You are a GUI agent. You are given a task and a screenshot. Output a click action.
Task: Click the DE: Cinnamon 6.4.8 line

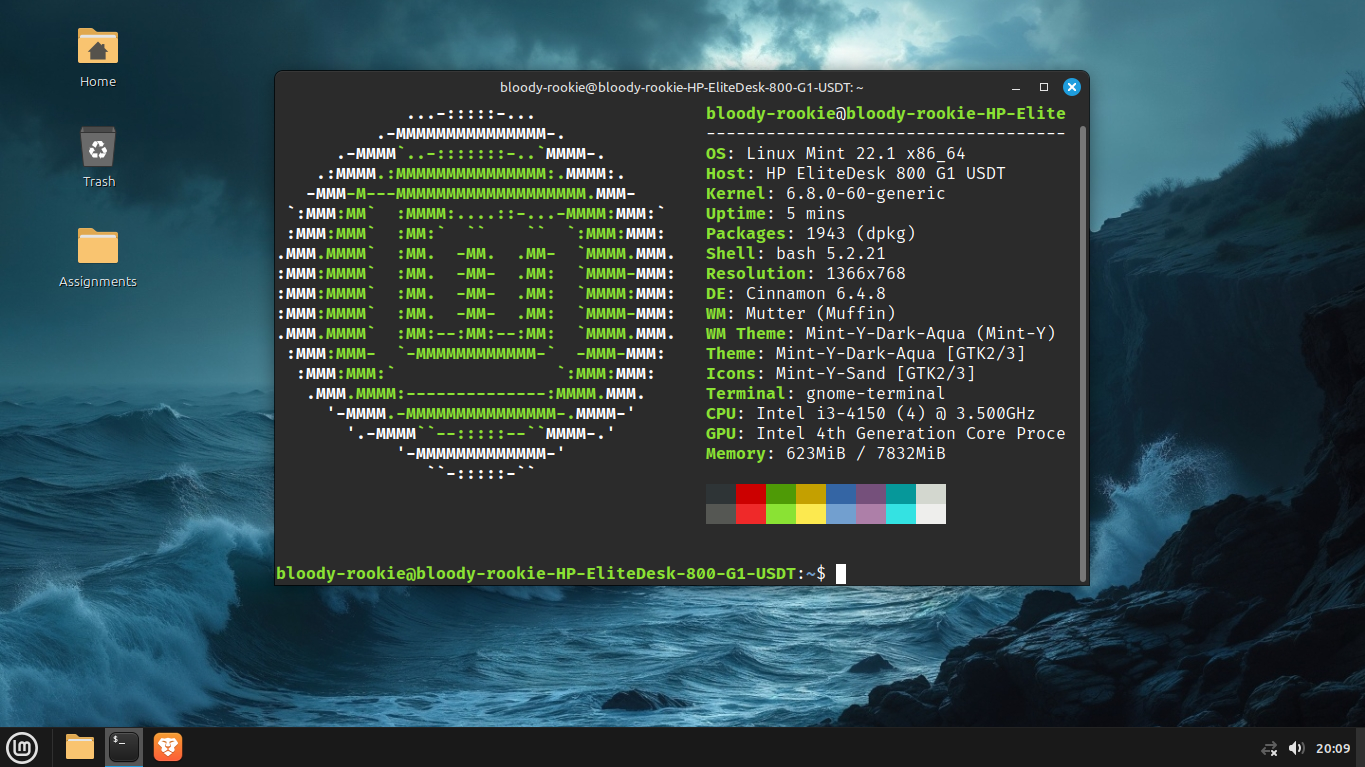[796, 293]
